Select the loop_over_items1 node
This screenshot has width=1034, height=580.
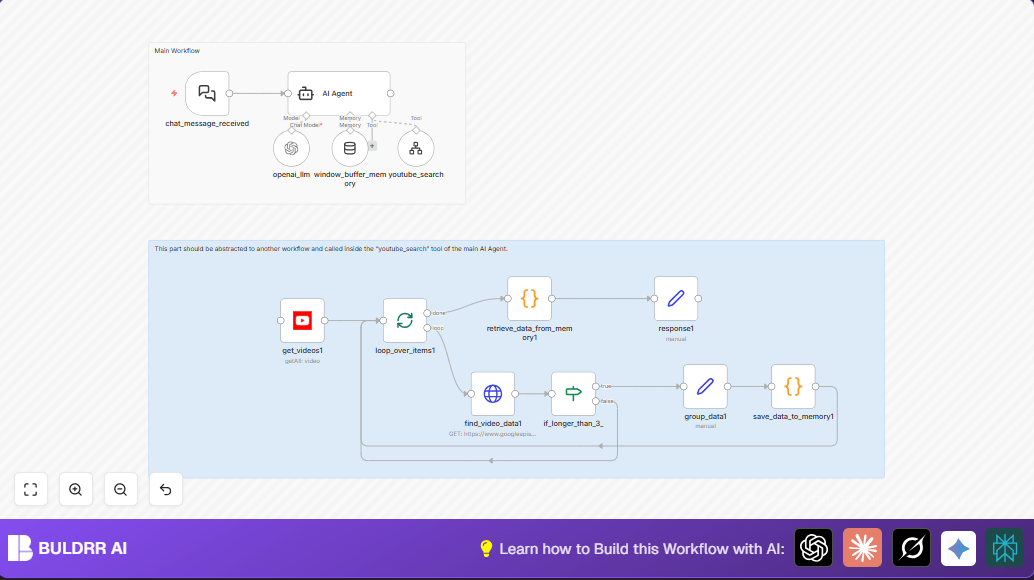405,320
